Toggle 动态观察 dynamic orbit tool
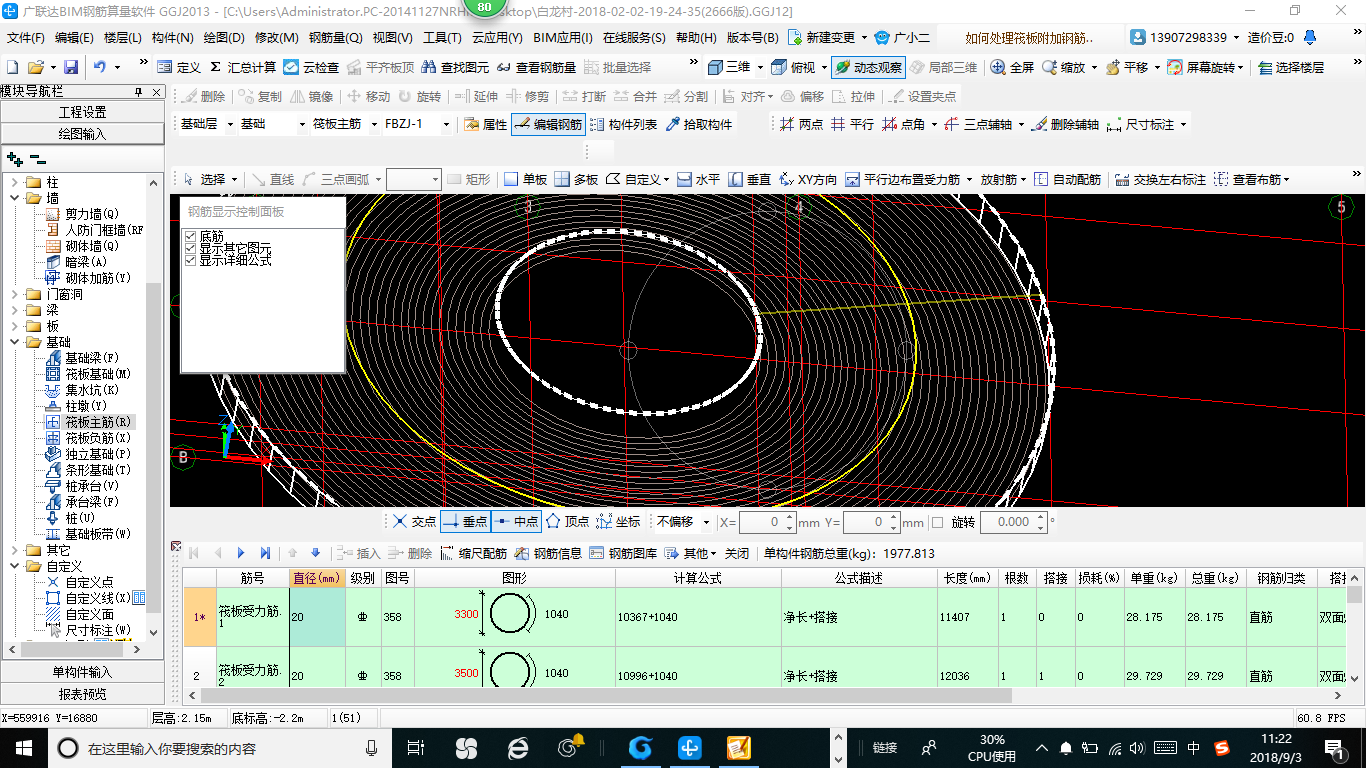 coord(868,67)
